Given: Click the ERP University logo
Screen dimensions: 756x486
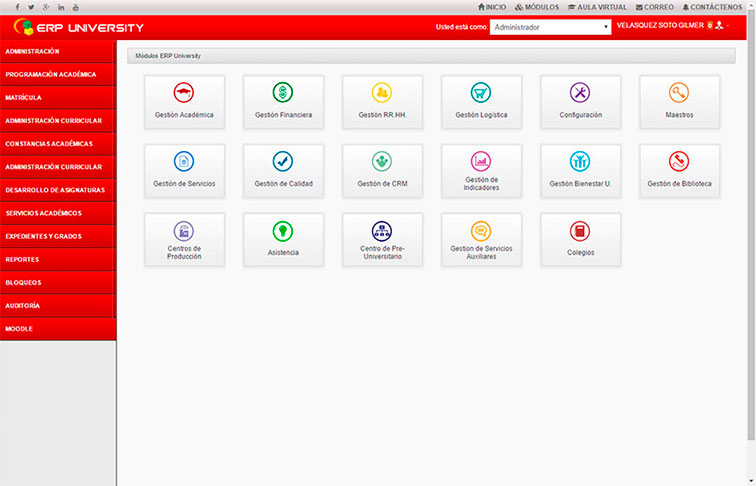Looking at the screenshot, I should (x=80, y=27).
